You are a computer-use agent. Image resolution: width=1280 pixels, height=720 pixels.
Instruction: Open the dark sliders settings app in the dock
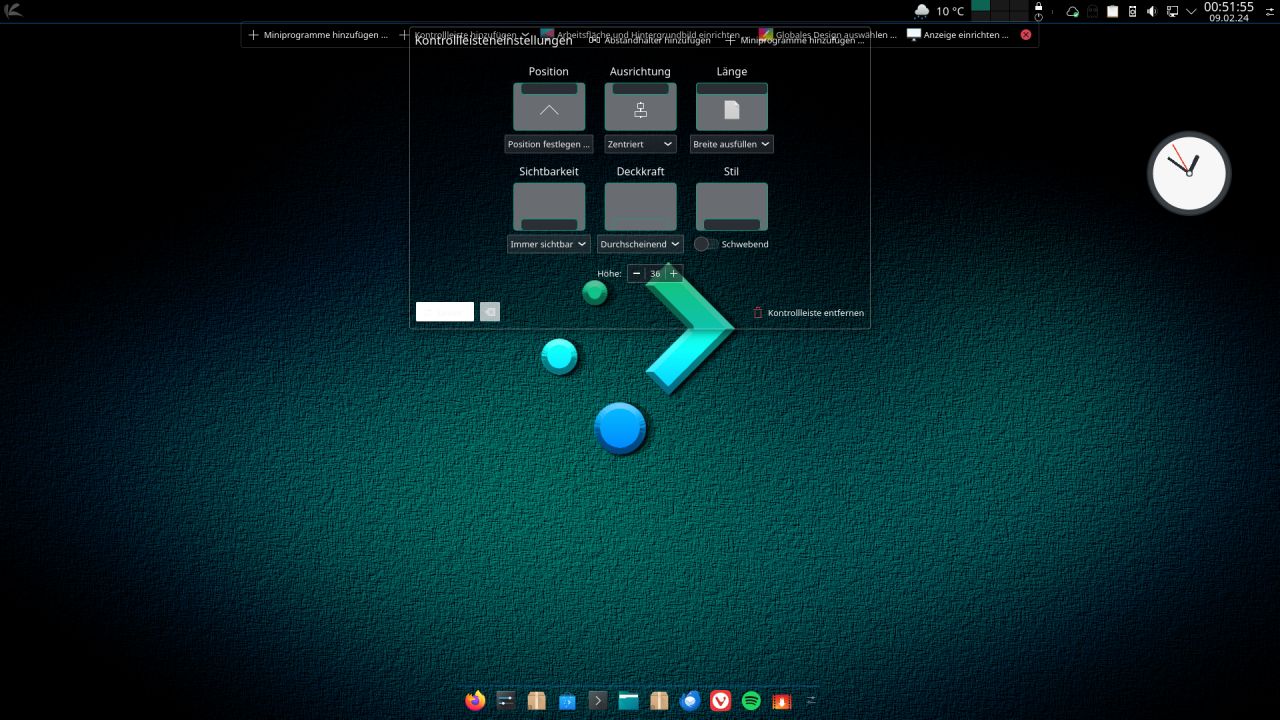[x=506, y=700]
